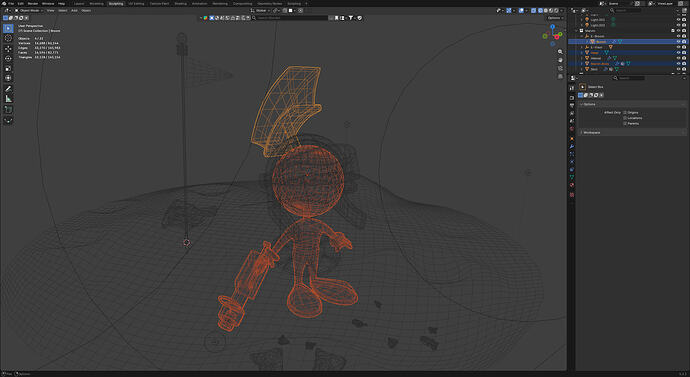This screenshot has width=690, height=377.
Task: Enable the Locations checkbox
Action: [x=625, y=118]
